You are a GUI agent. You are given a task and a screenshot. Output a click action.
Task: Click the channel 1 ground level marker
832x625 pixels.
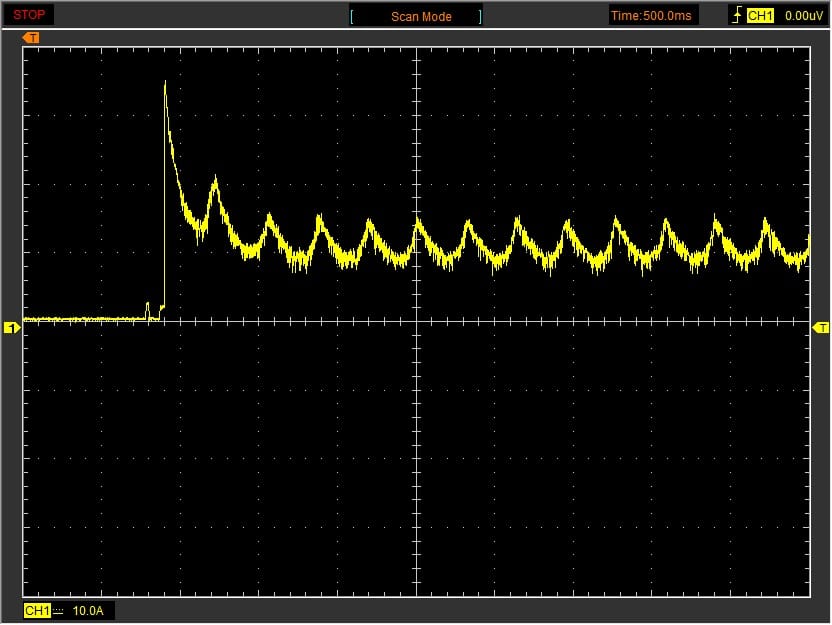[12, 328]
